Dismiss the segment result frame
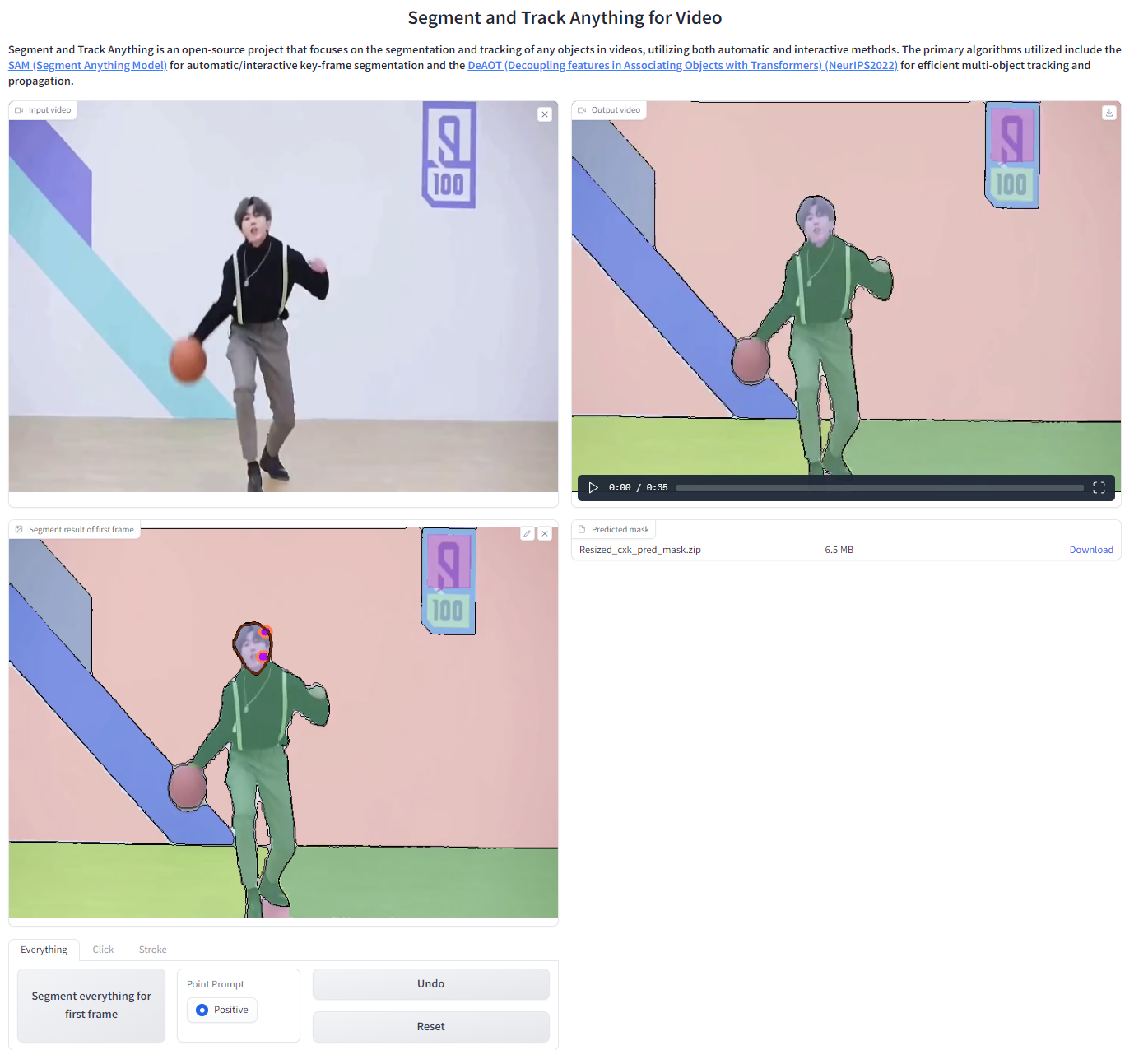The image size is (1148, 1050). [545, 533]
